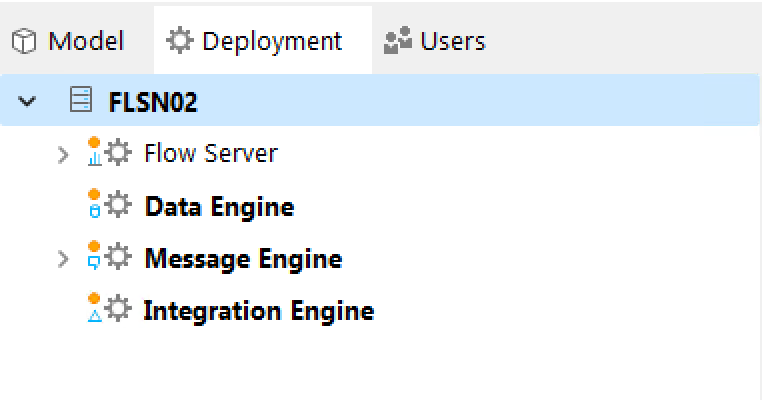Click the FLSN02 server icon
762x400 pixels.
(x=81, y=99)
